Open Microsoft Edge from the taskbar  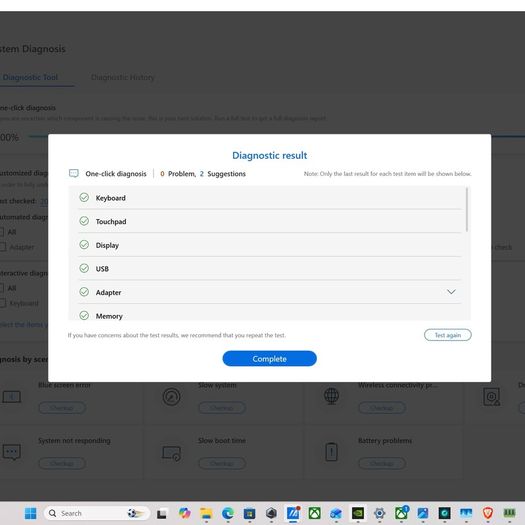point(228,513)
